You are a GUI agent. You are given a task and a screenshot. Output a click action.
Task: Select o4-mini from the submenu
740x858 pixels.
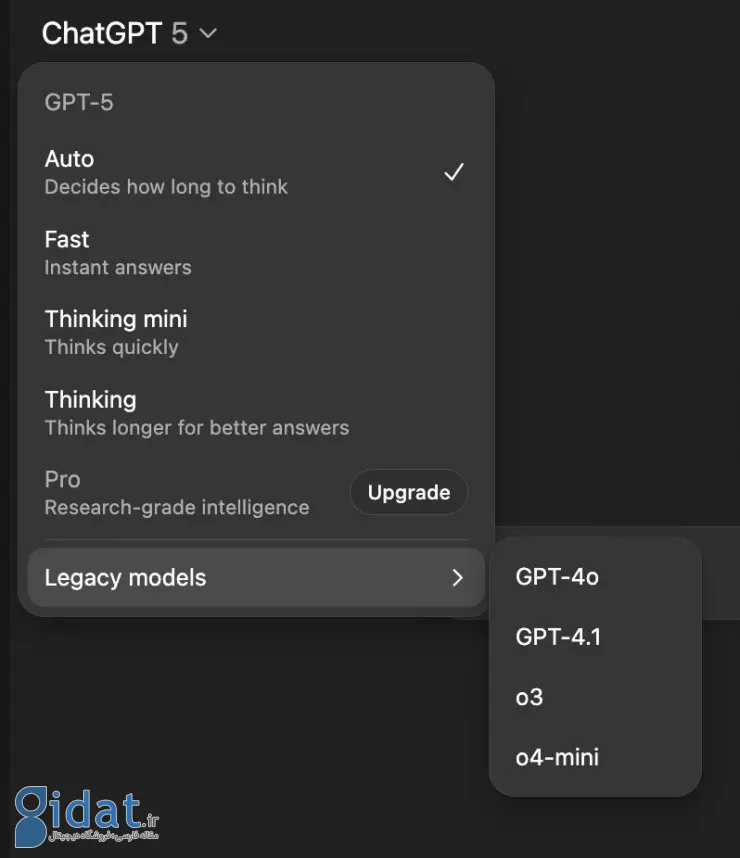point(595,757)
